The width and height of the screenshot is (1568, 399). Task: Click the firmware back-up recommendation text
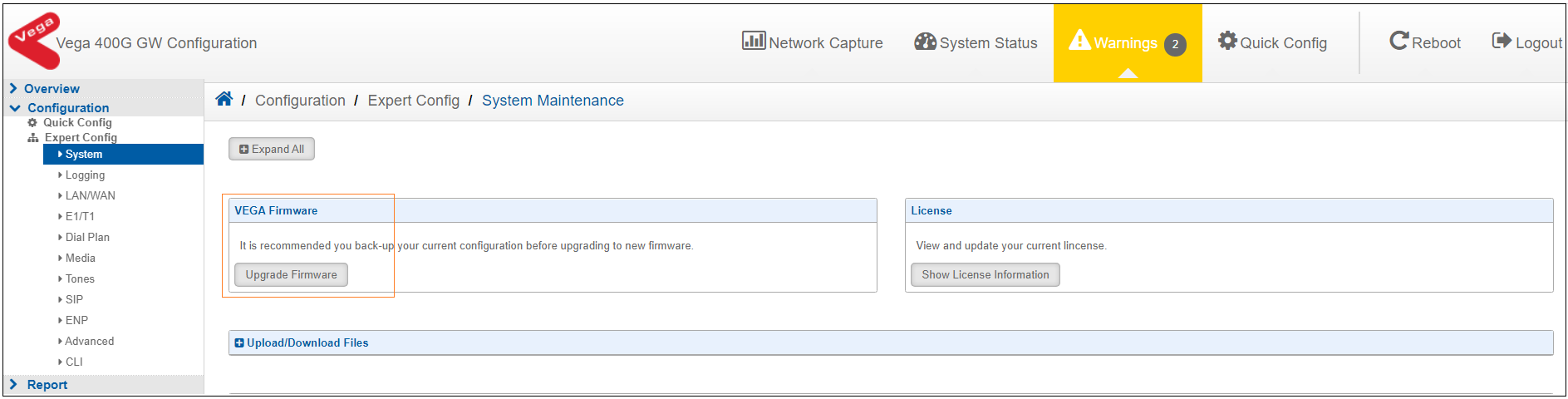pyautogui.click(x=466, y=245)
